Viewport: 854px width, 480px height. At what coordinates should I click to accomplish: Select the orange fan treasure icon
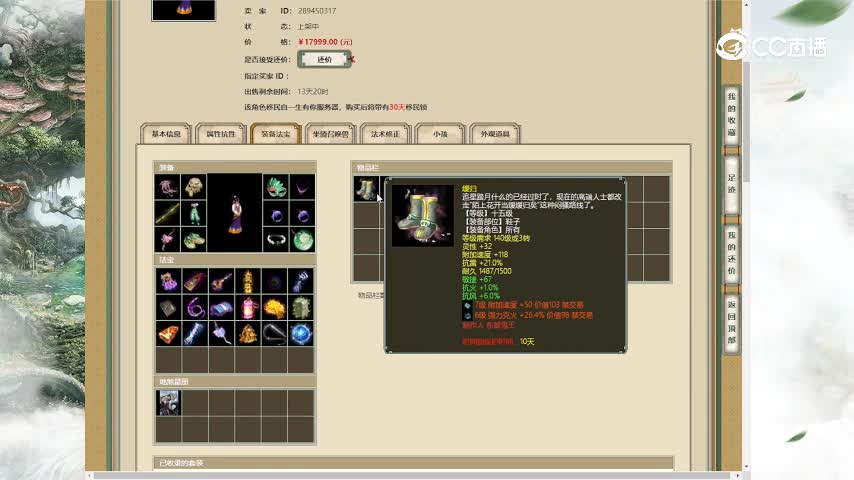click(x=168, y=334)
